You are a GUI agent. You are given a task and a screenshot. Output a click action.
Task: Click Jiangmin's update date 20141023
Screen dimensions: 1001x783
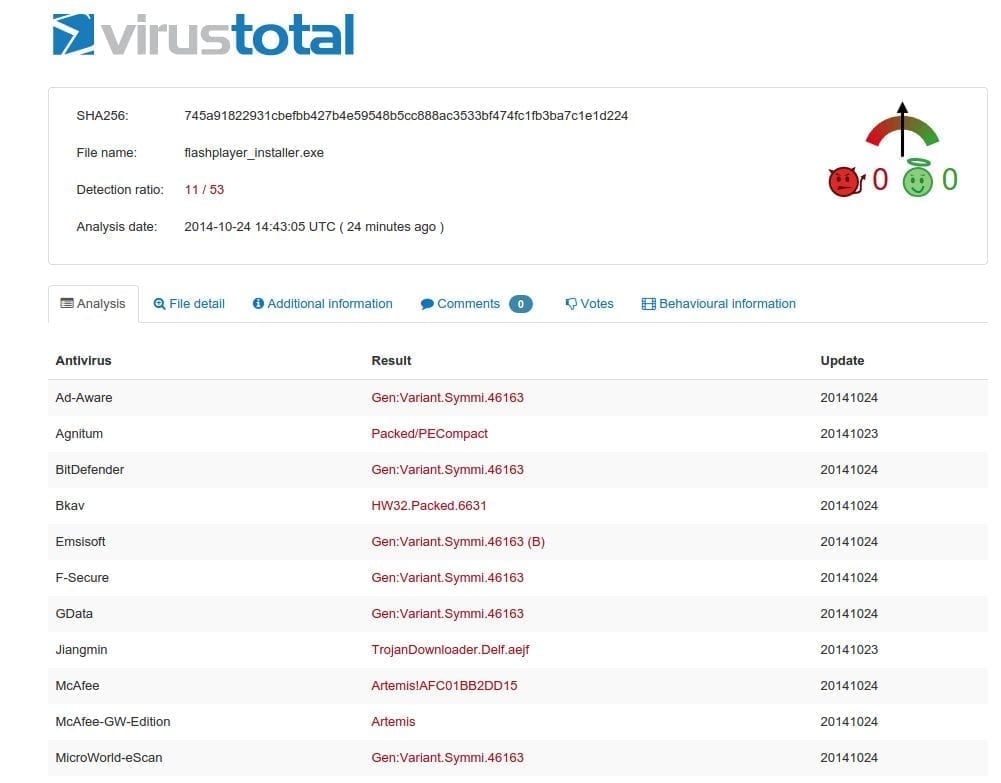click(849, 650)
